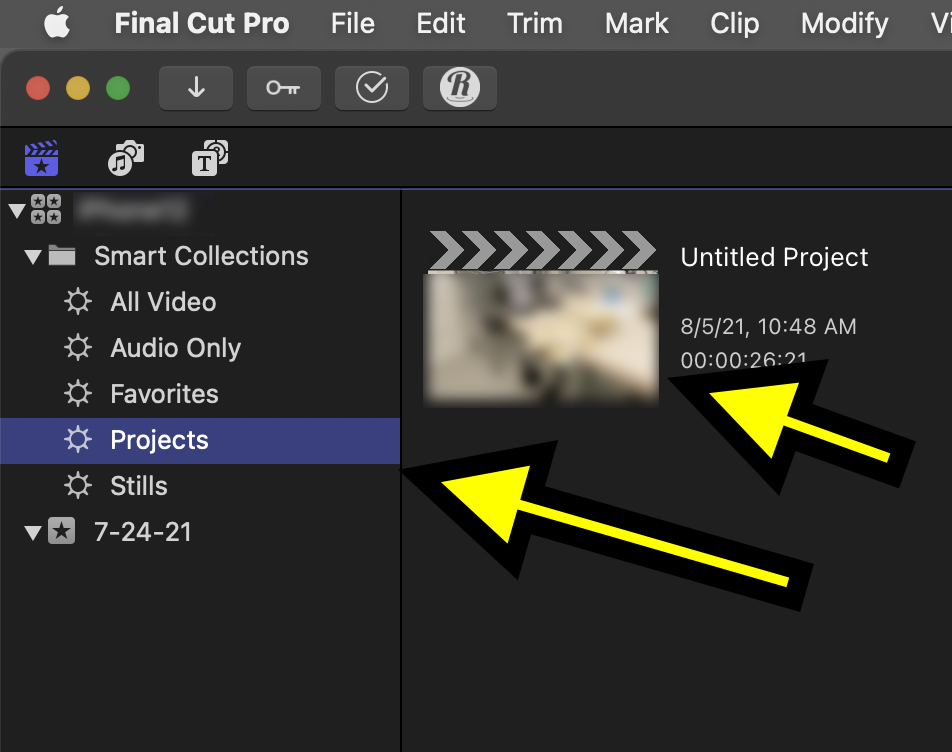Open the Mark menu

[x=637, y=24]
